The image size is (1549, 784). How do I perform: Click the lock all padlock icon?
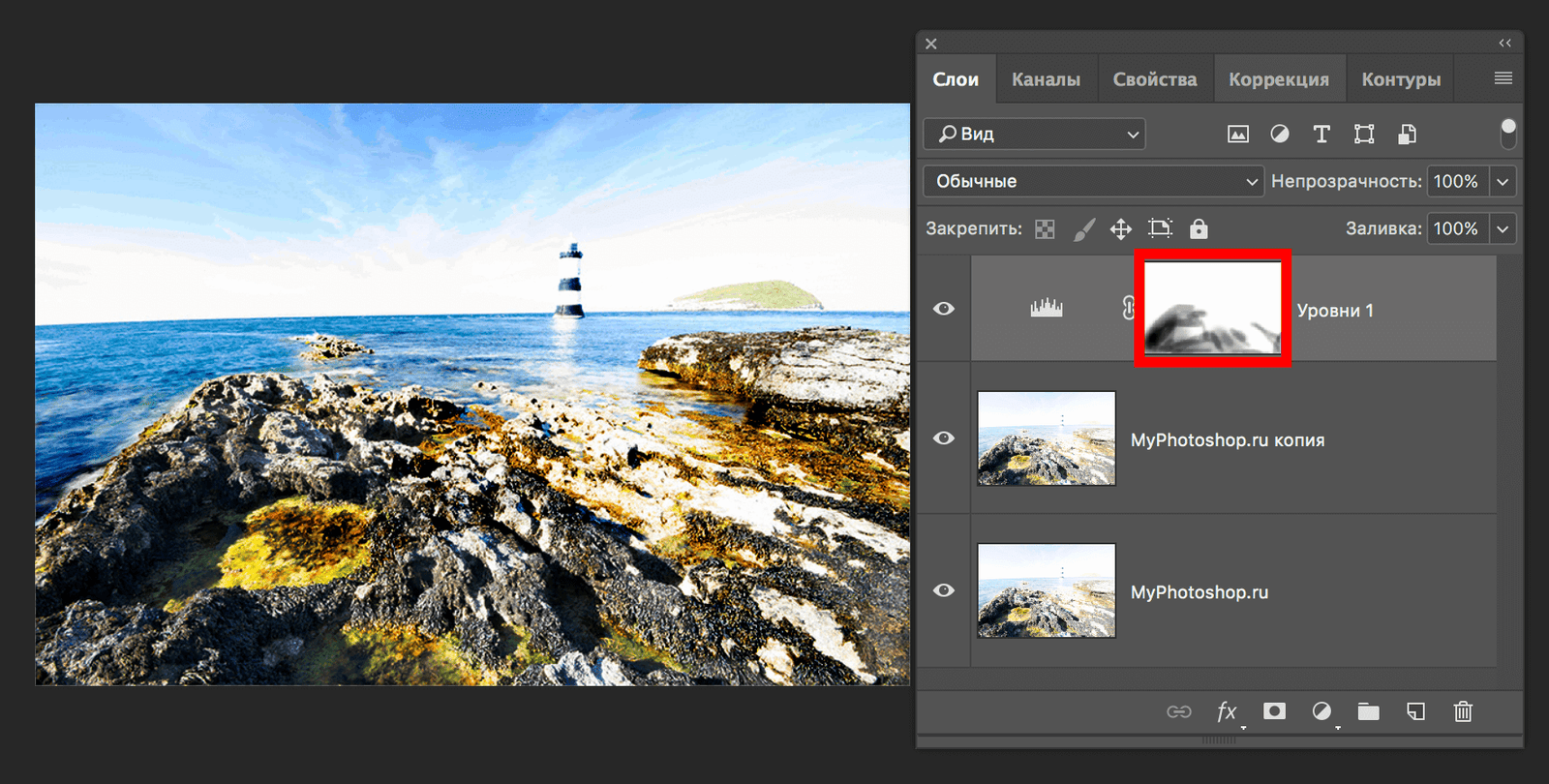1199,229
